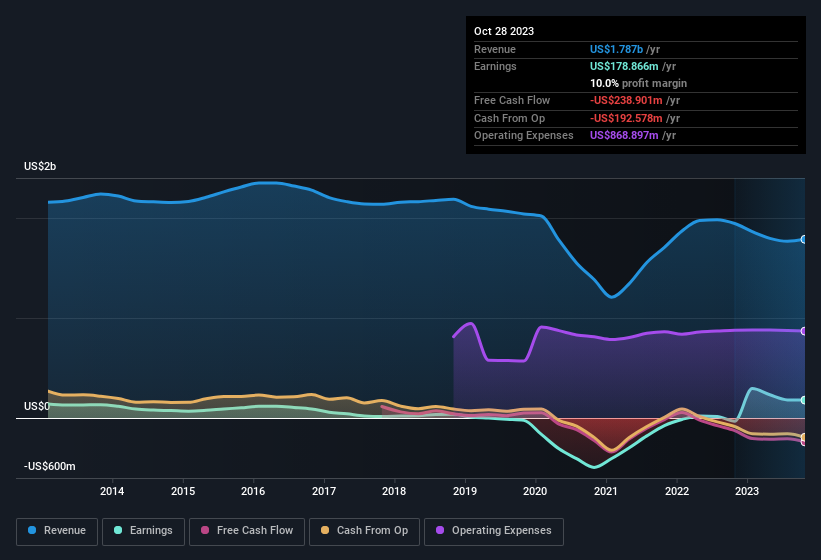Toggle the Operating Expenses legend button

tap(493, 531)
